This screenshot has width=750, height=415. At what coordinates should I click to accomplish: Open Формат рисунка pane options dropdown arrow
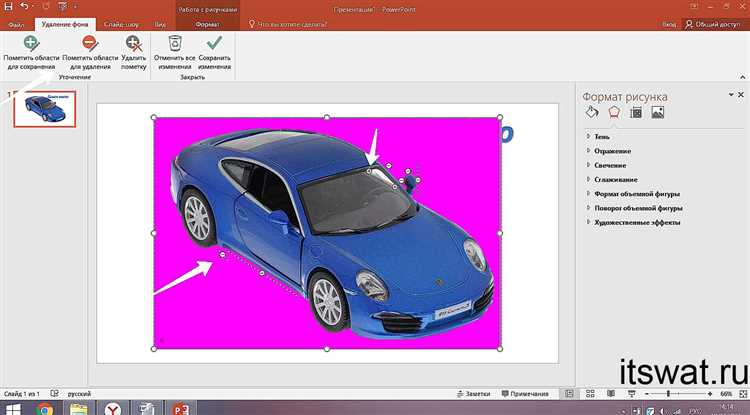(x=729, y=96)
